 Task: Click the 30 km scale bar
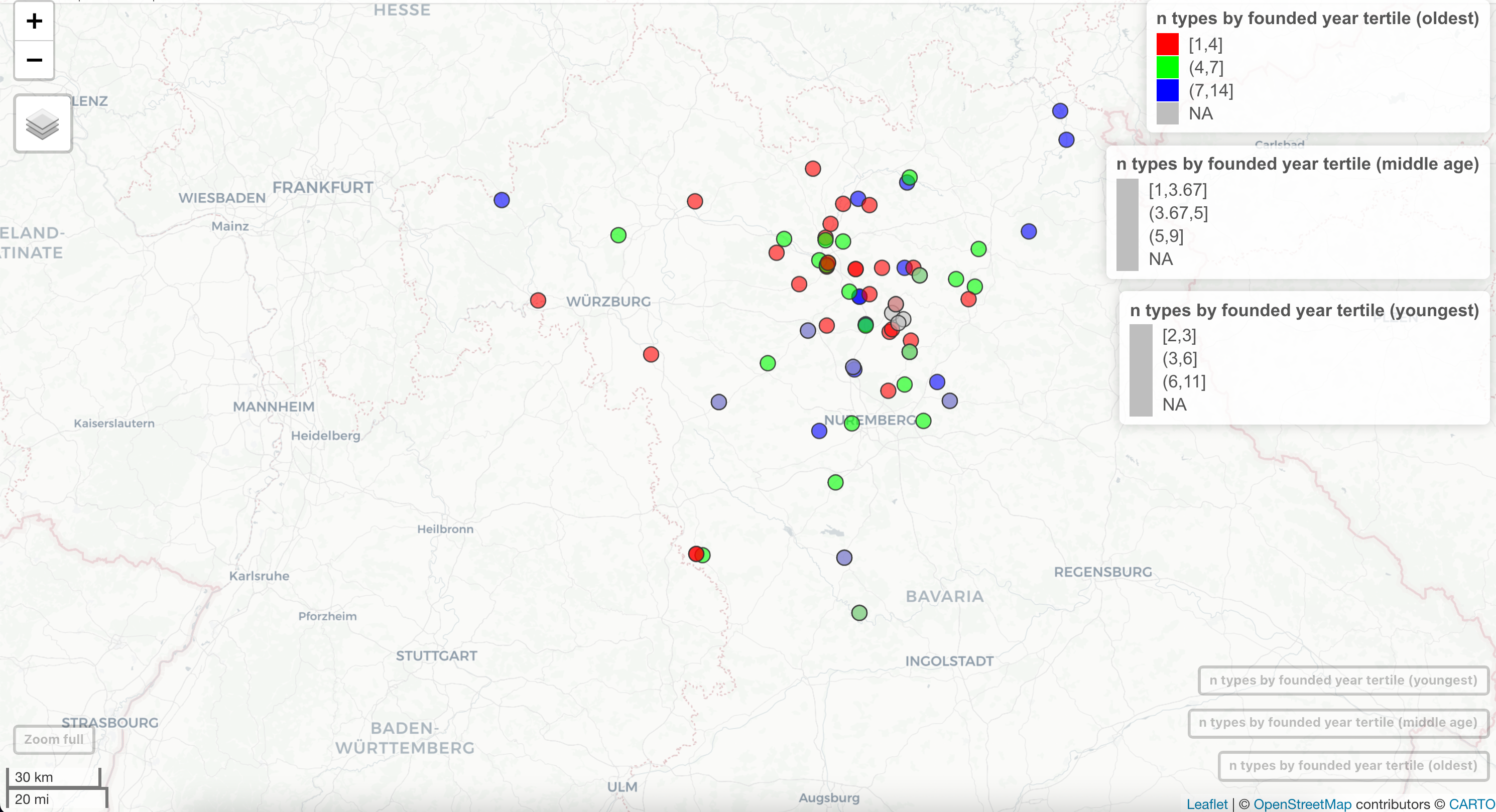click(52, 777)
